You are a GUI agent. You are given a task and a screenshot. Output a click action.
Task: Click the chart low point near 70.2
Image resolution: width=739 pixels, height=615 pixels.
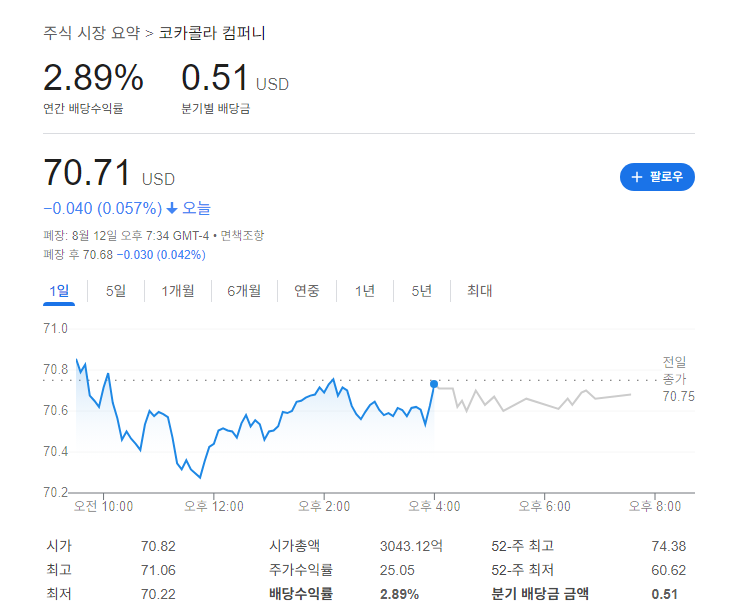point(200,477)
